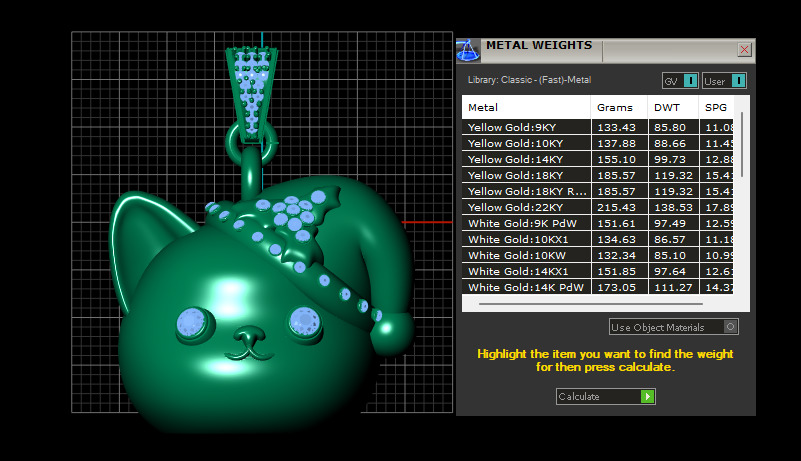Close the Metal Weights panel
Screen dimensions: 801x461
(744, 50)
